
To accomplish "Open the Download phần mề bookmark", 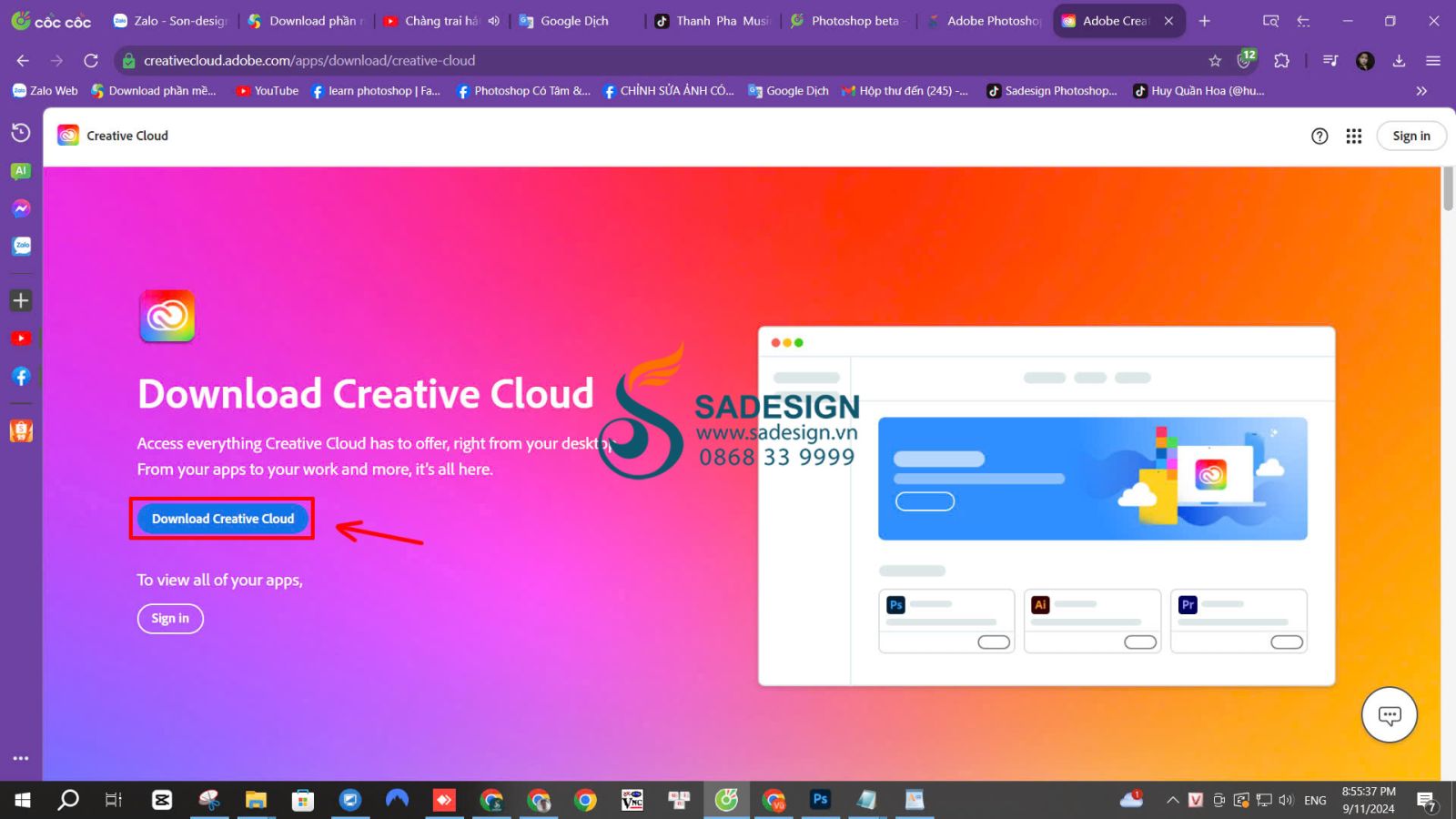I will 154,91.
